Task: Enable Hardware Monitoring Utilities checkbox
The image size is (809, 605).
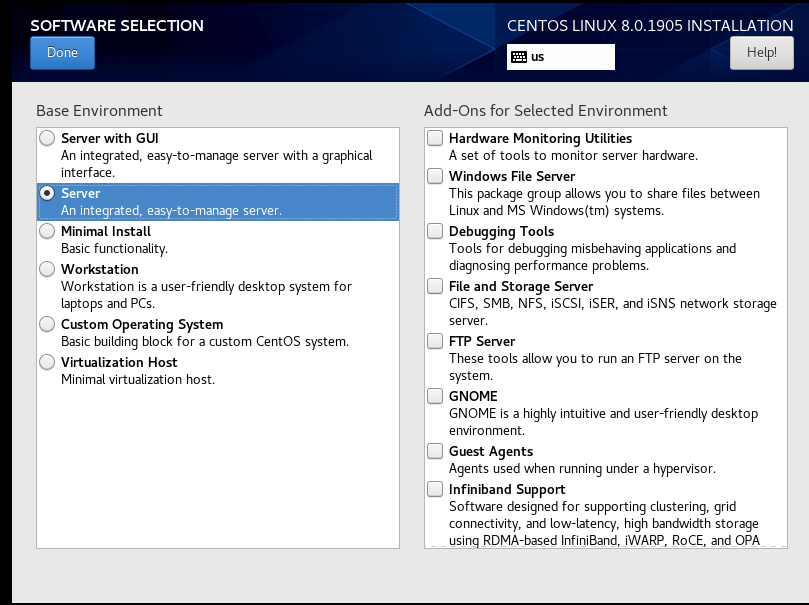Action: click(435, 138)
